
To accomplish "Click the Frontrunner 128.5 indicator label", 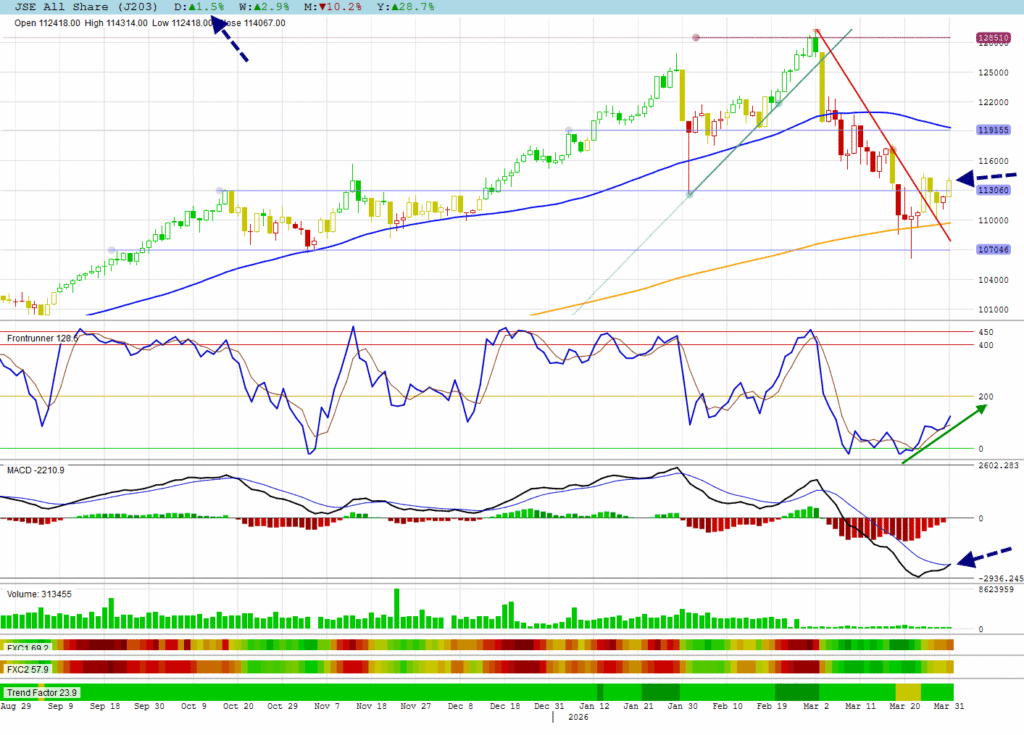I will coord(42,339).
